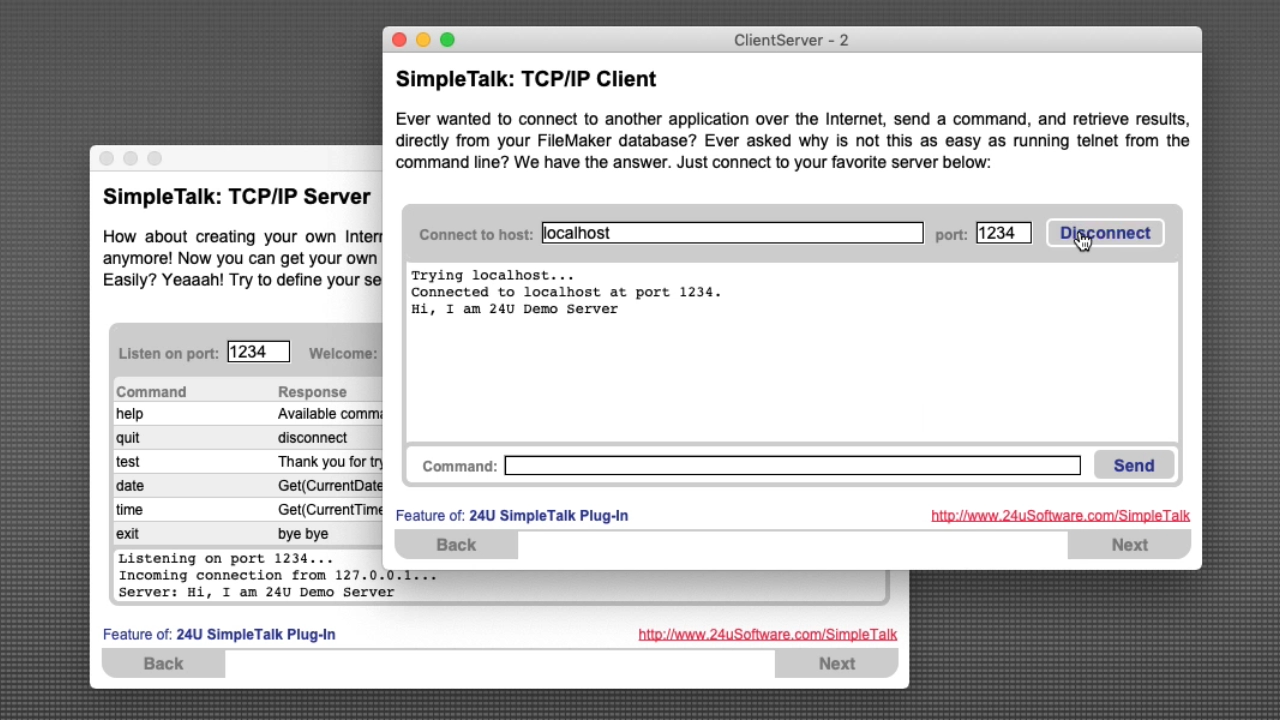This screenshot has width=1280, height=720.
Task: Select the help command row
Action: coord(200,413)
